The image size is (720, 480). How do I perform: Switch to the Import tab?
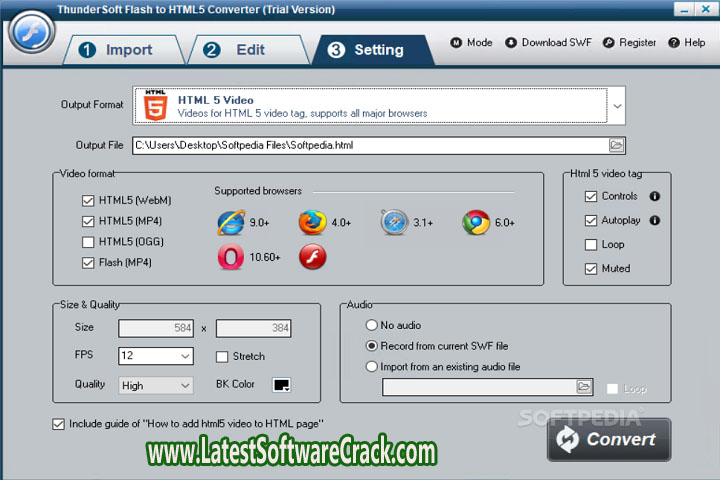click(x=117, y=49)
